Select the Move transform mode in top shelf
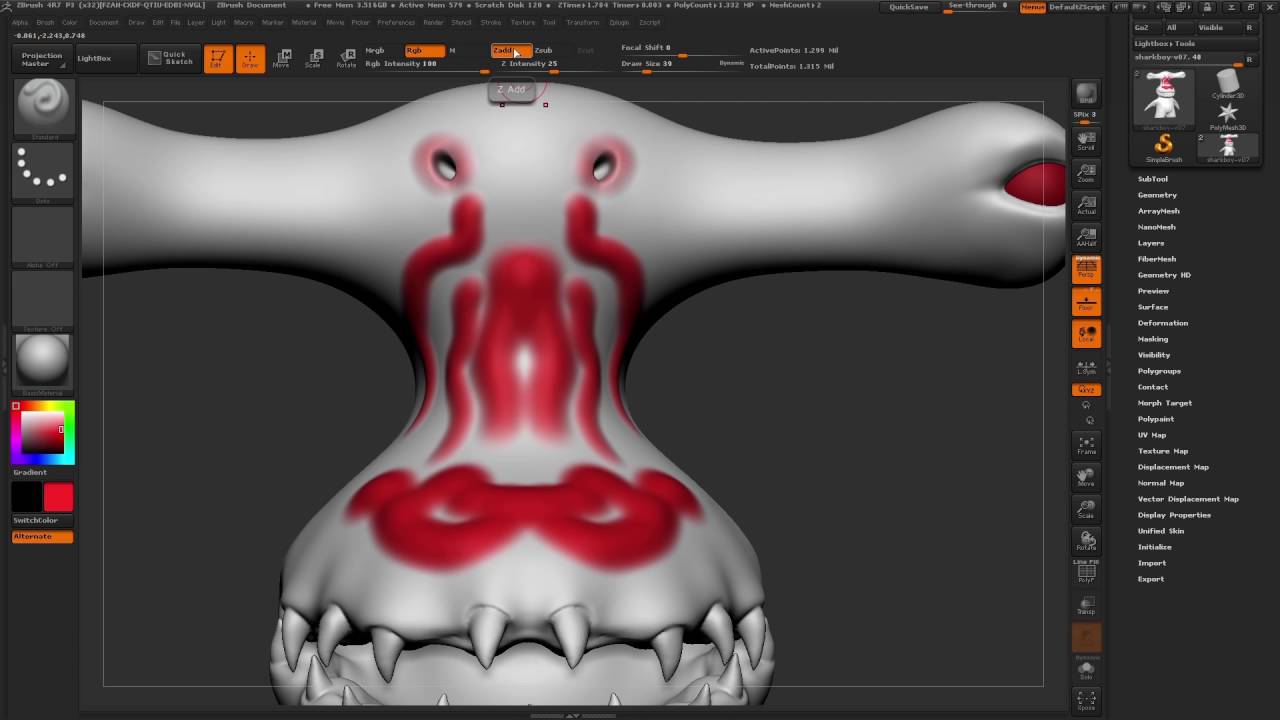Screen dimensions: 1280x720 pos(282,59)
